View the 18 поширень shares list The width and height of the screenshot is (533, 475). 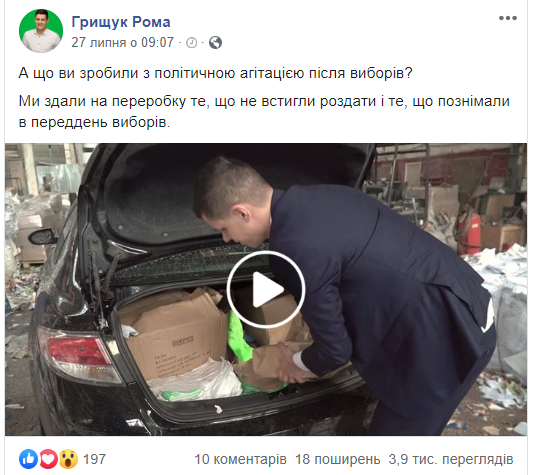point(338,459)
